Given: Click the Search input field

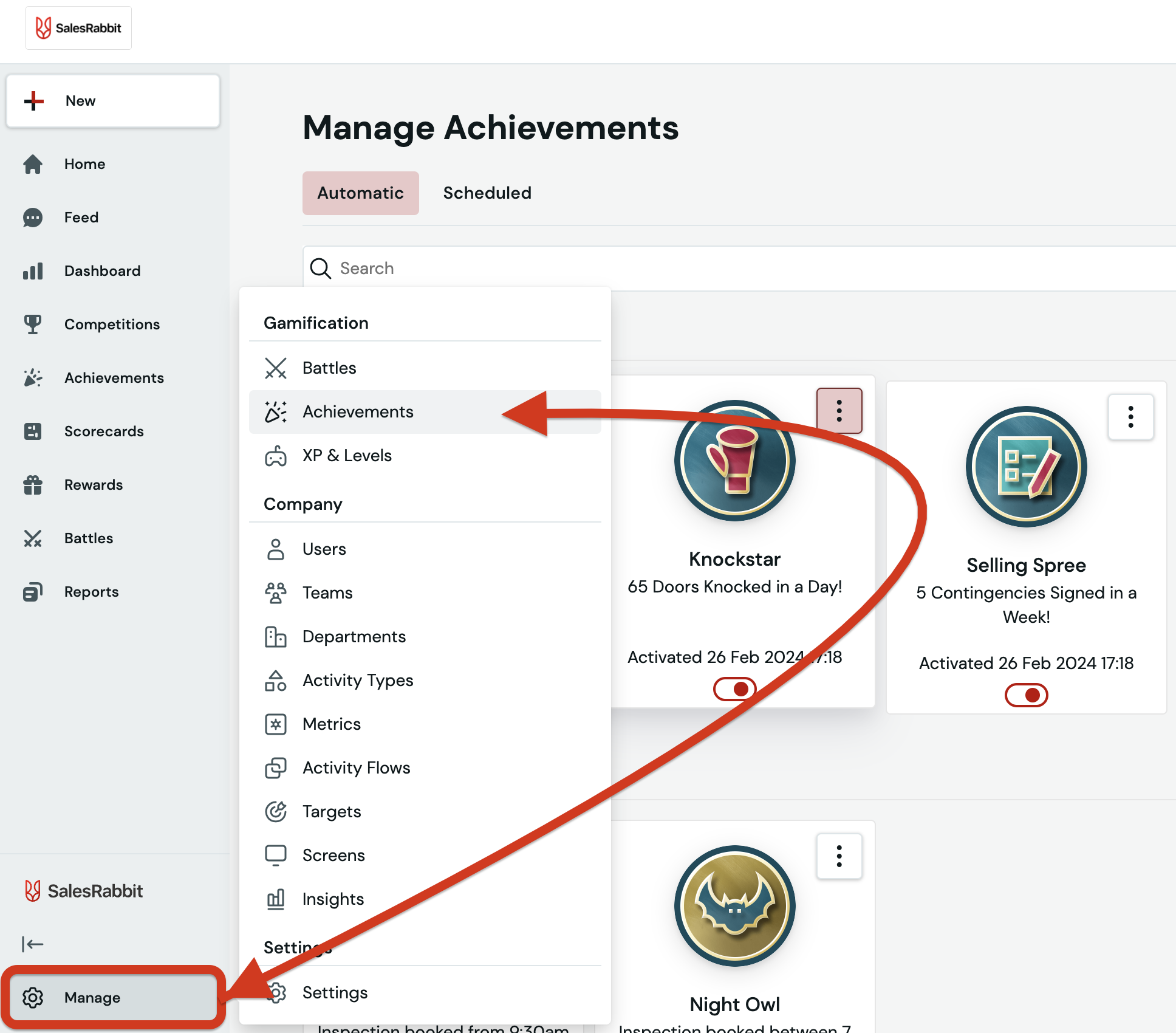Looking at the screenshot, I should (739, 269).
